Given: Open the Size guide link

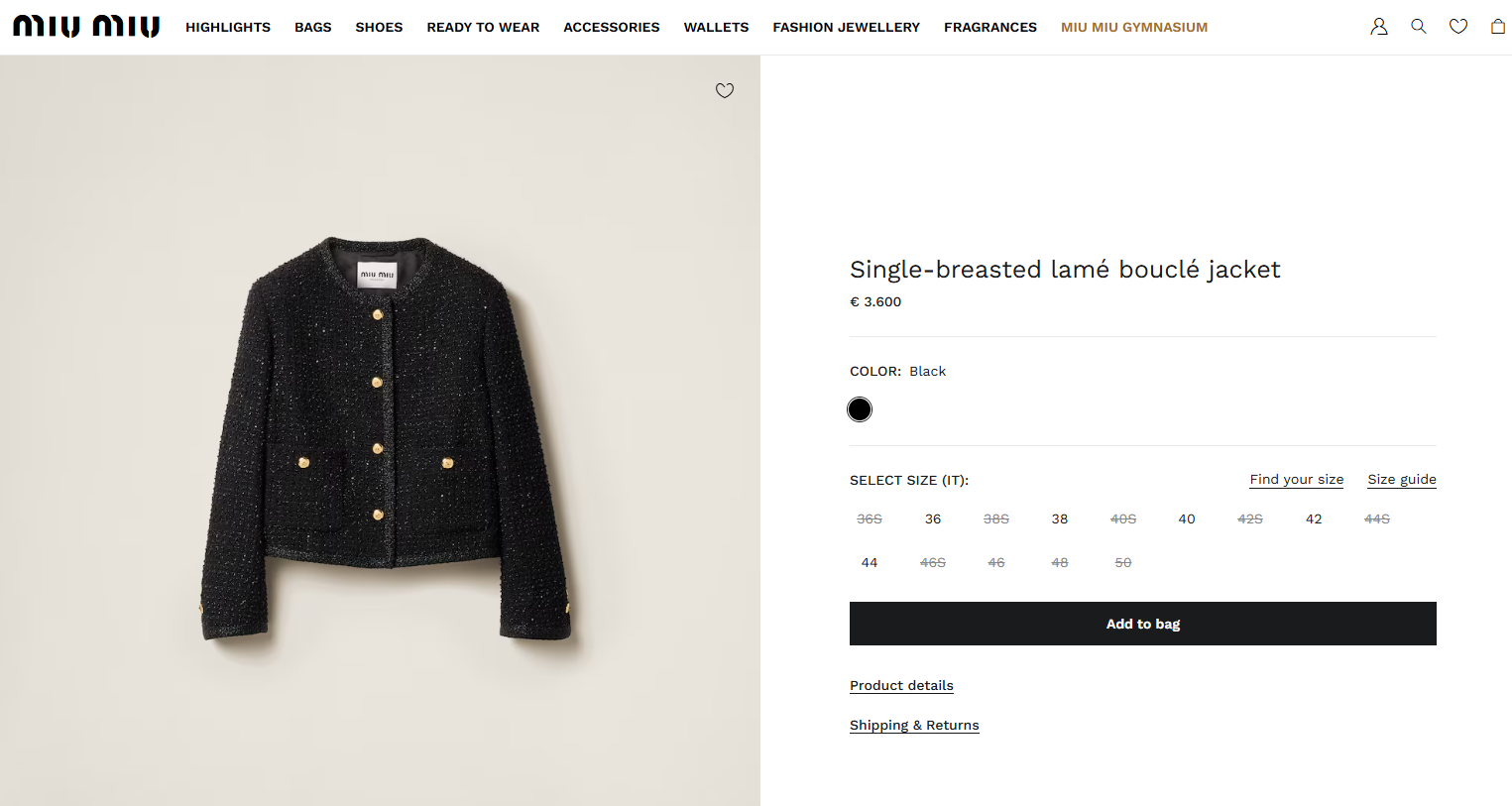Looking at the screenshot, I should click(x=1402, y=479).
